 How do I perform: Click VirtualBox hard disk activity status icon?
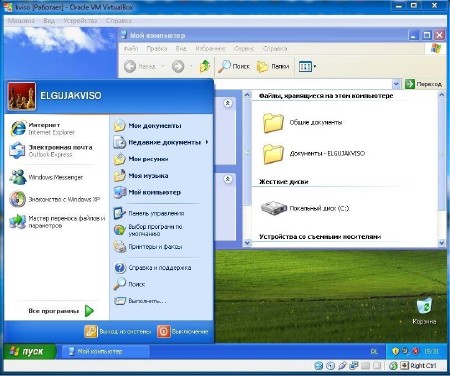click(319, 366)
